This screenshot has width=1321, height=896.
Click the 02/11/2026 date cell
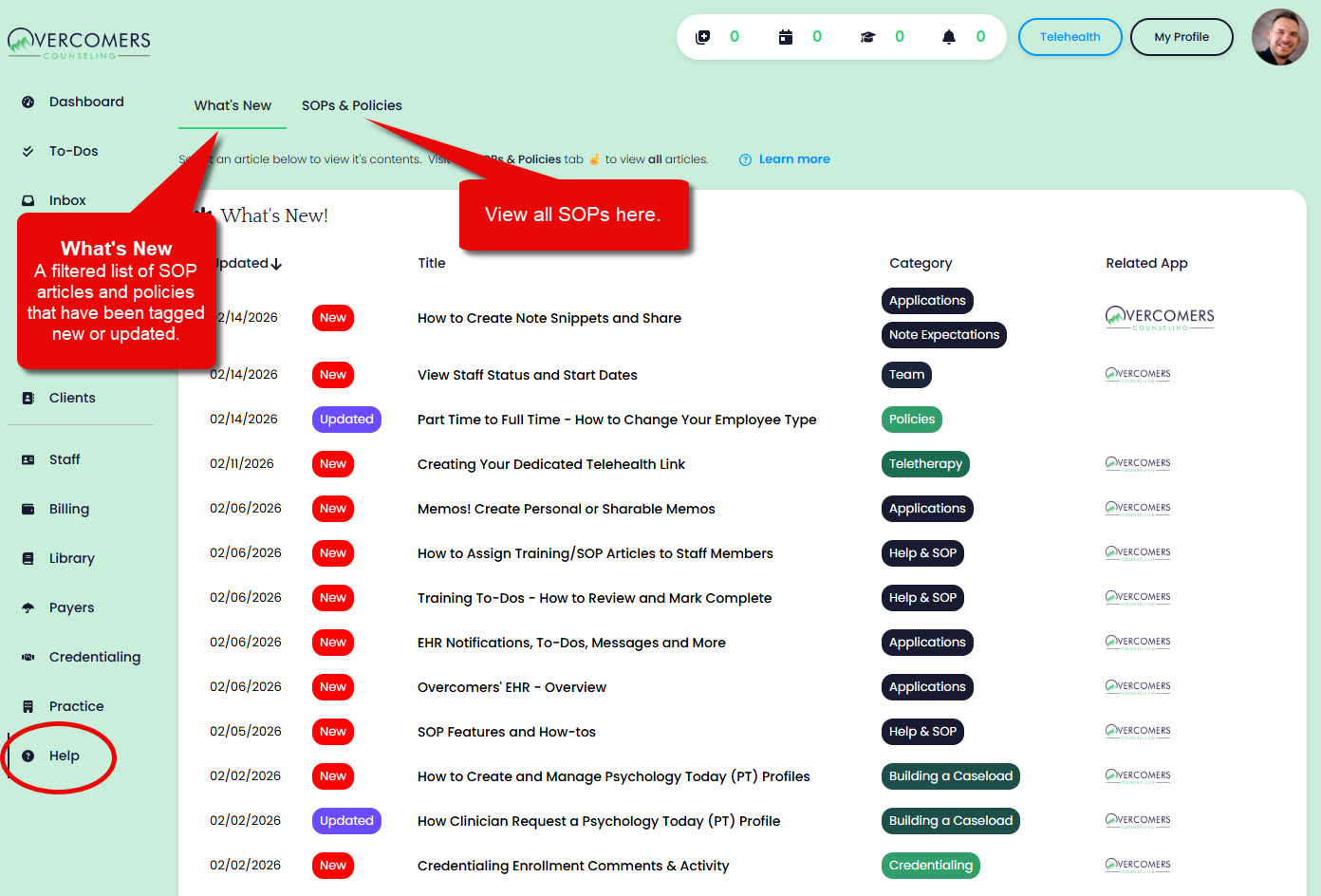coord(242,464)
